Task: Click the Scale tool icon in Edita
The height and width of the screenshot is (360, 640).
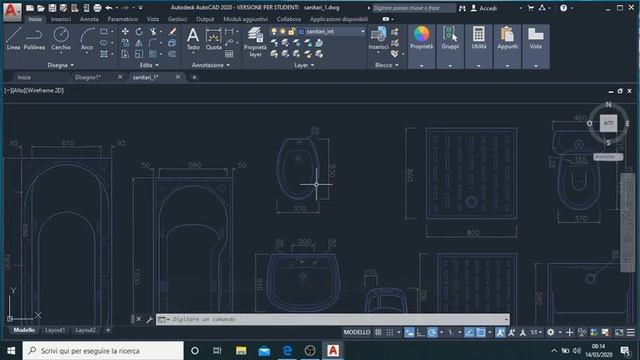Action: click(x=139, y=54)
